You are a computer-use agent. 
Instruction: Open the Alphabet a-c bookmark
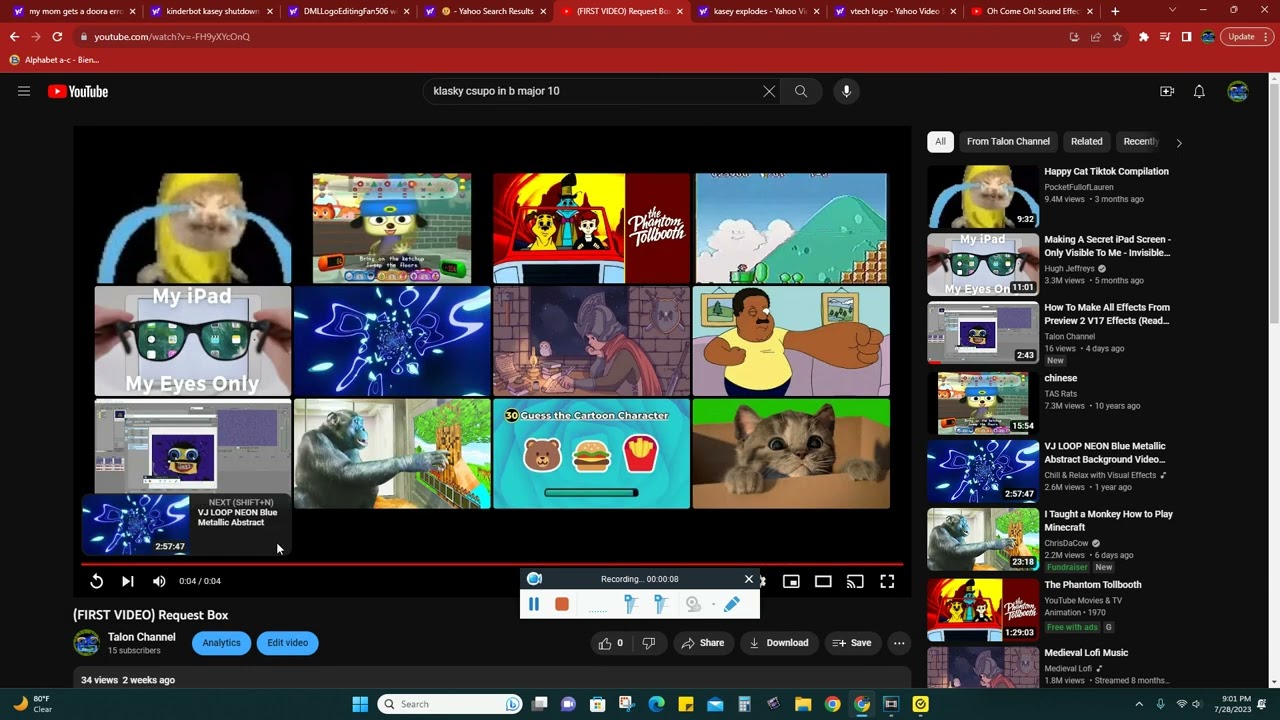(54, 60)
